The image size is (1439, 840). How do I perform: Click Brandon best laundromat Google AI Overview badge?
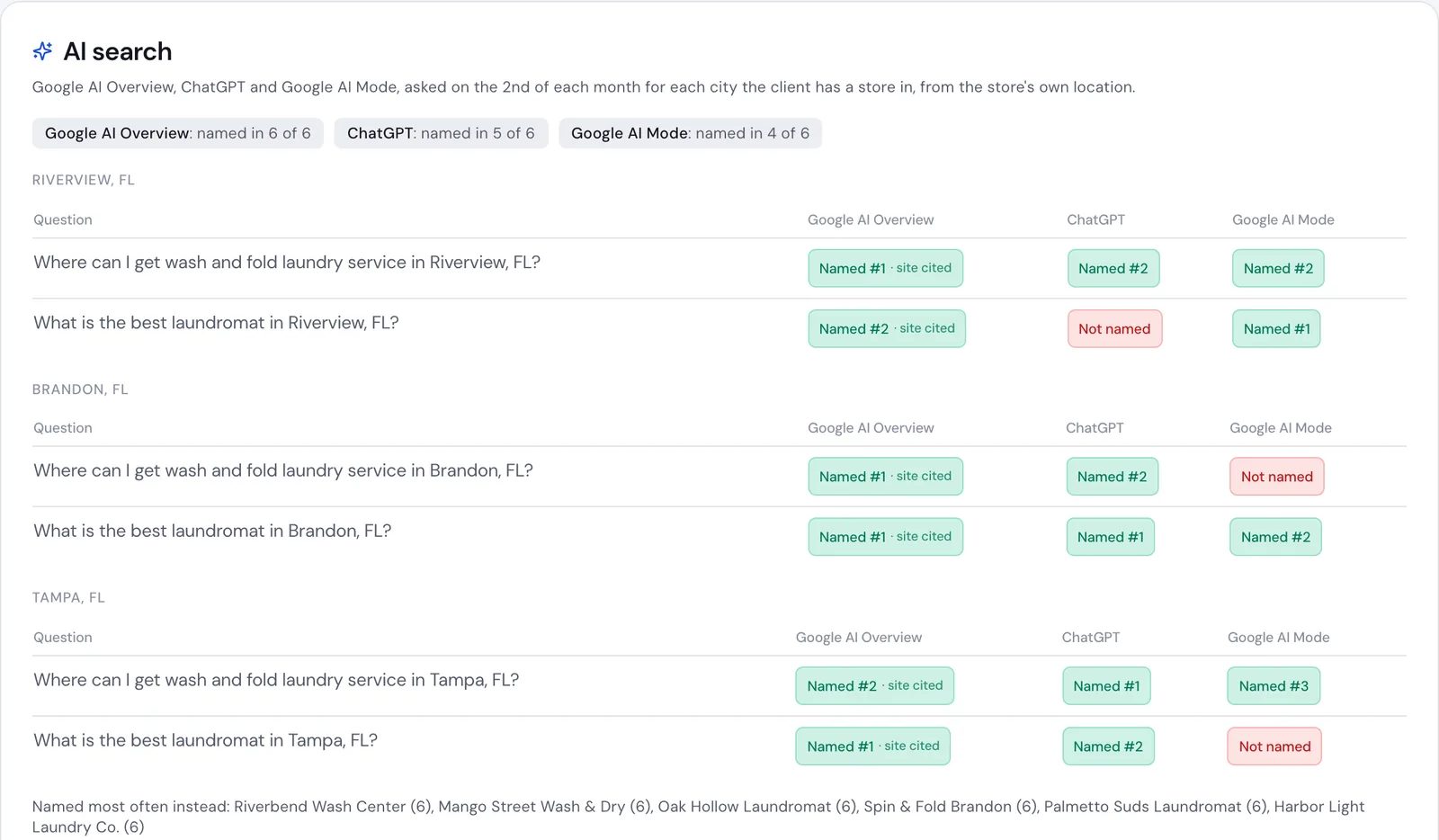[x=885, y=536]
